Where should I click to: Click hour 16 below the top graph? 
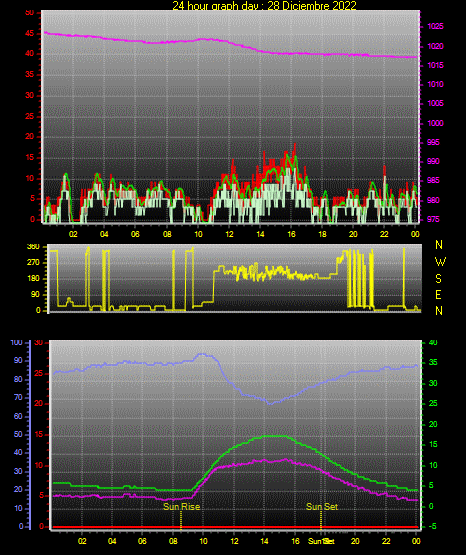tap(291, 234)
